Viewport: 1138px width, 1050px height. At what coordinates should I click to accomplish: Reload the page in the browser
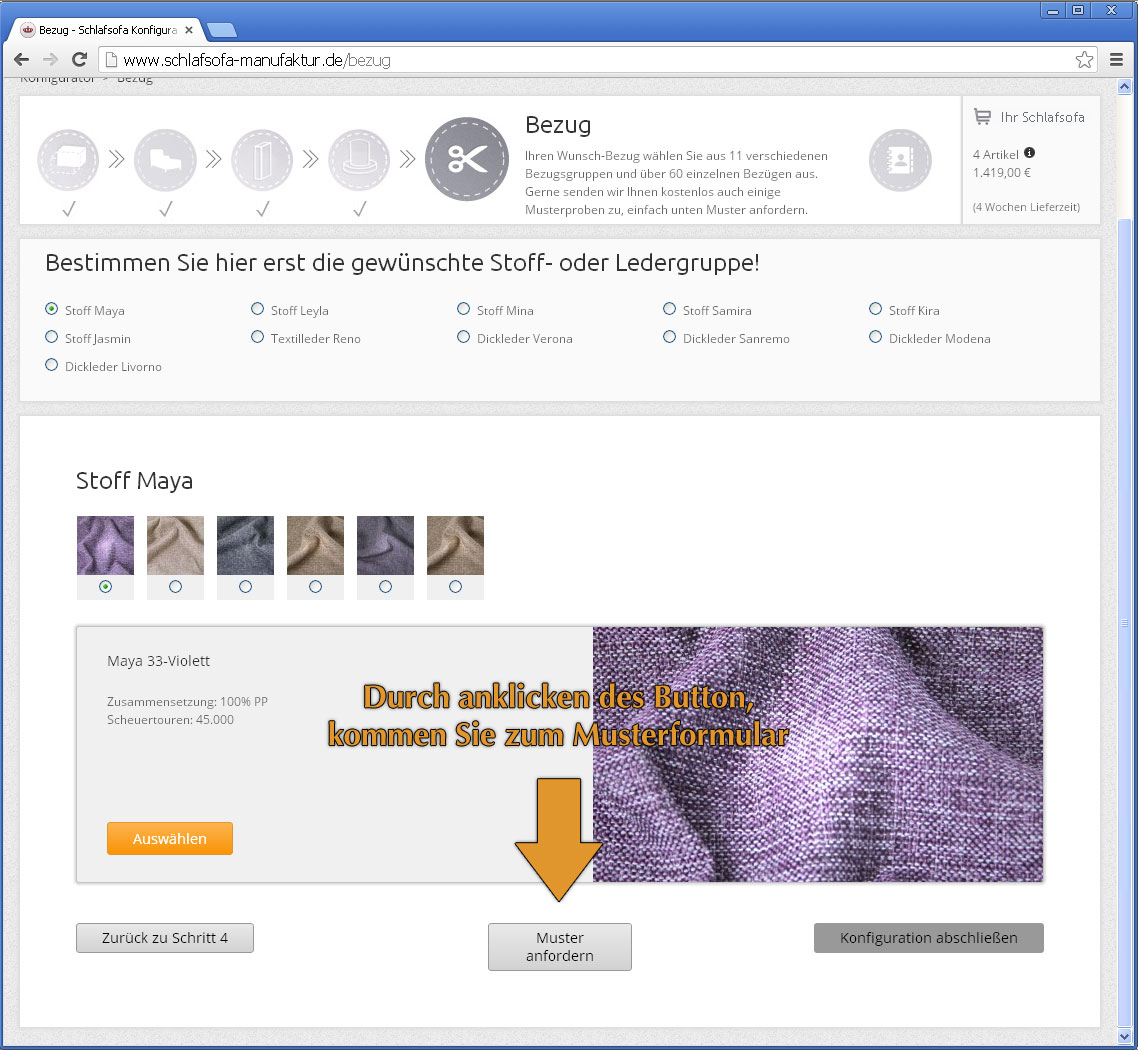[x=79, y=60]
